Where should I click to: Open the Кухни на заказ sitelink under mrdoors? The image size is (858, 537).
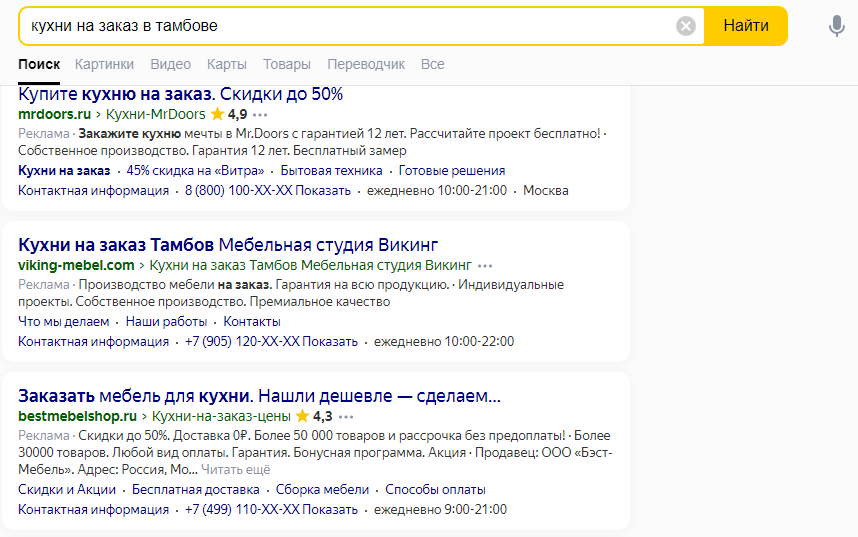click(64, 171)
